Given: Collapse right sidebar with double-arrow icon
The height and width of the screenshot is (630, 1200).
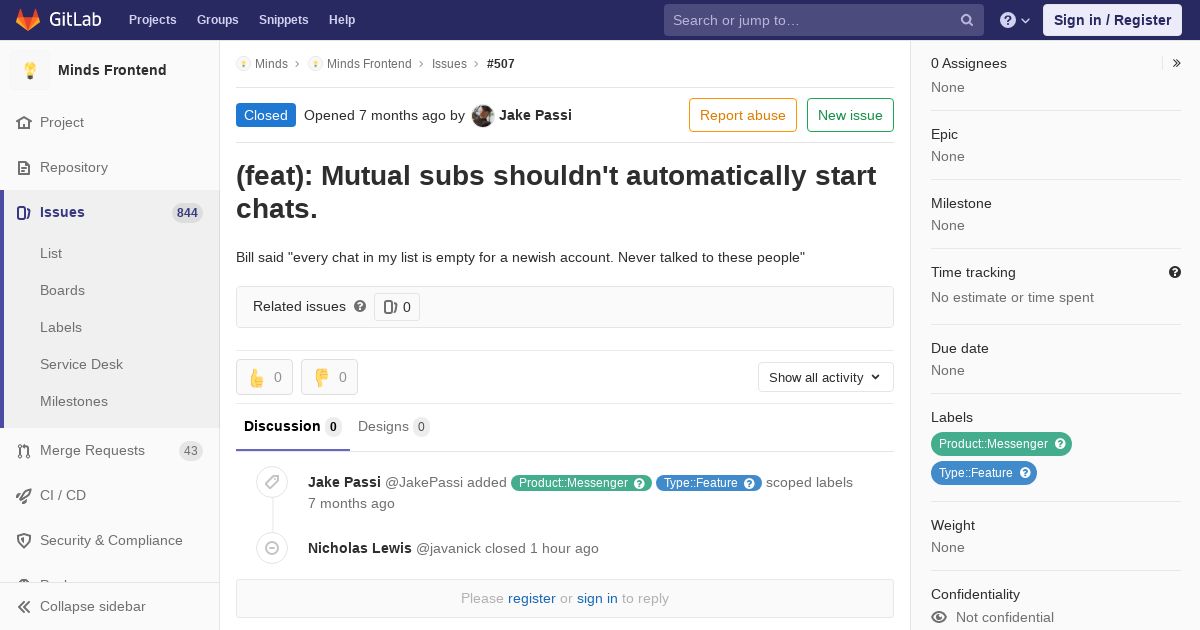Looking at the screenshot, I should point(1177,63).
